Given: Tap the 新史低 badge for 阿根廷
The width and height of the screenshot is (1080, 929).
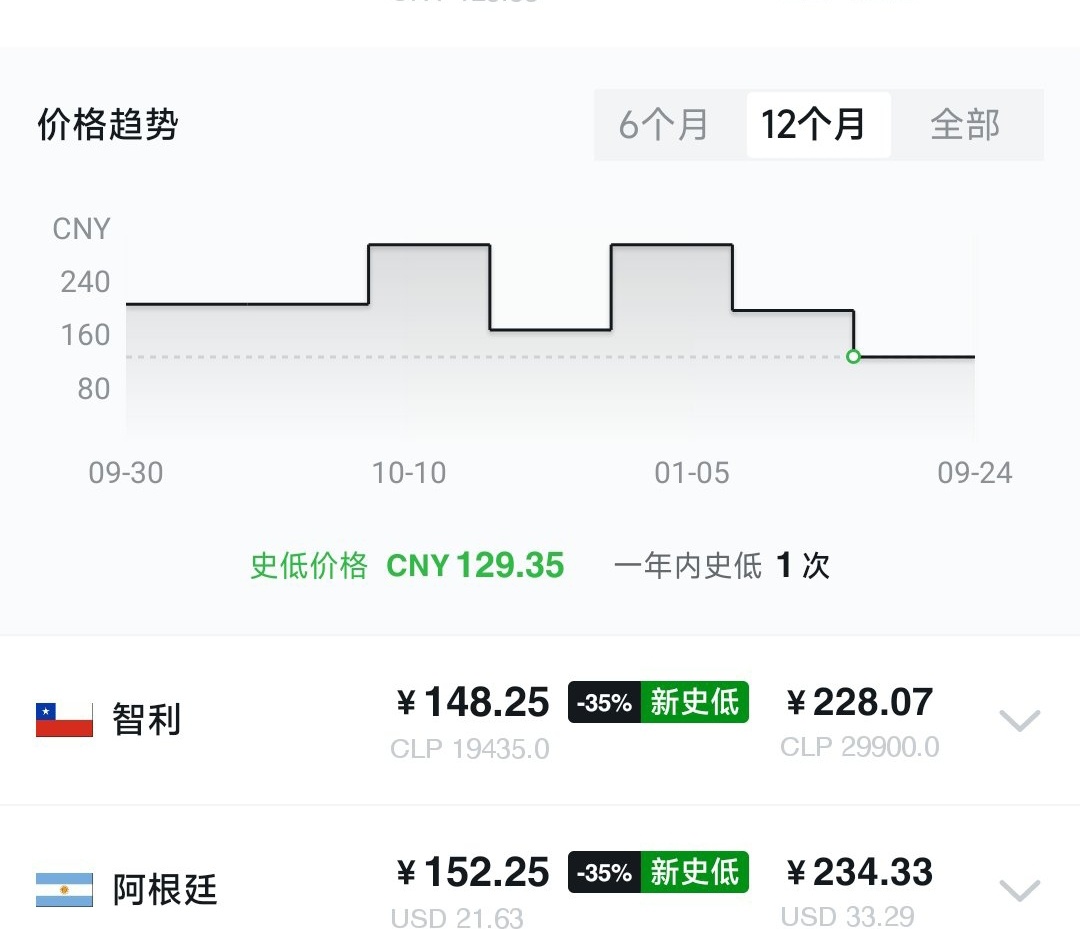Looking at the screenshot, I should click(694, 872).
